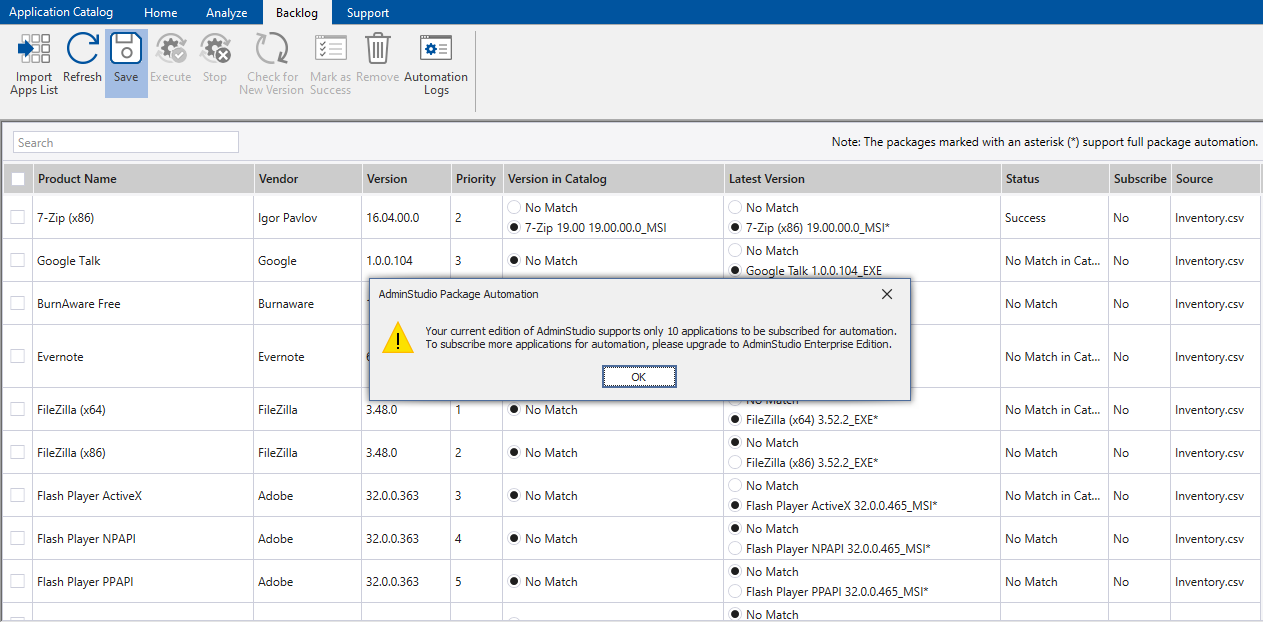Select FileZilla (x86) 3.52.2_EXE* radio
This screenshot has width=1263, height=623.
736,462
